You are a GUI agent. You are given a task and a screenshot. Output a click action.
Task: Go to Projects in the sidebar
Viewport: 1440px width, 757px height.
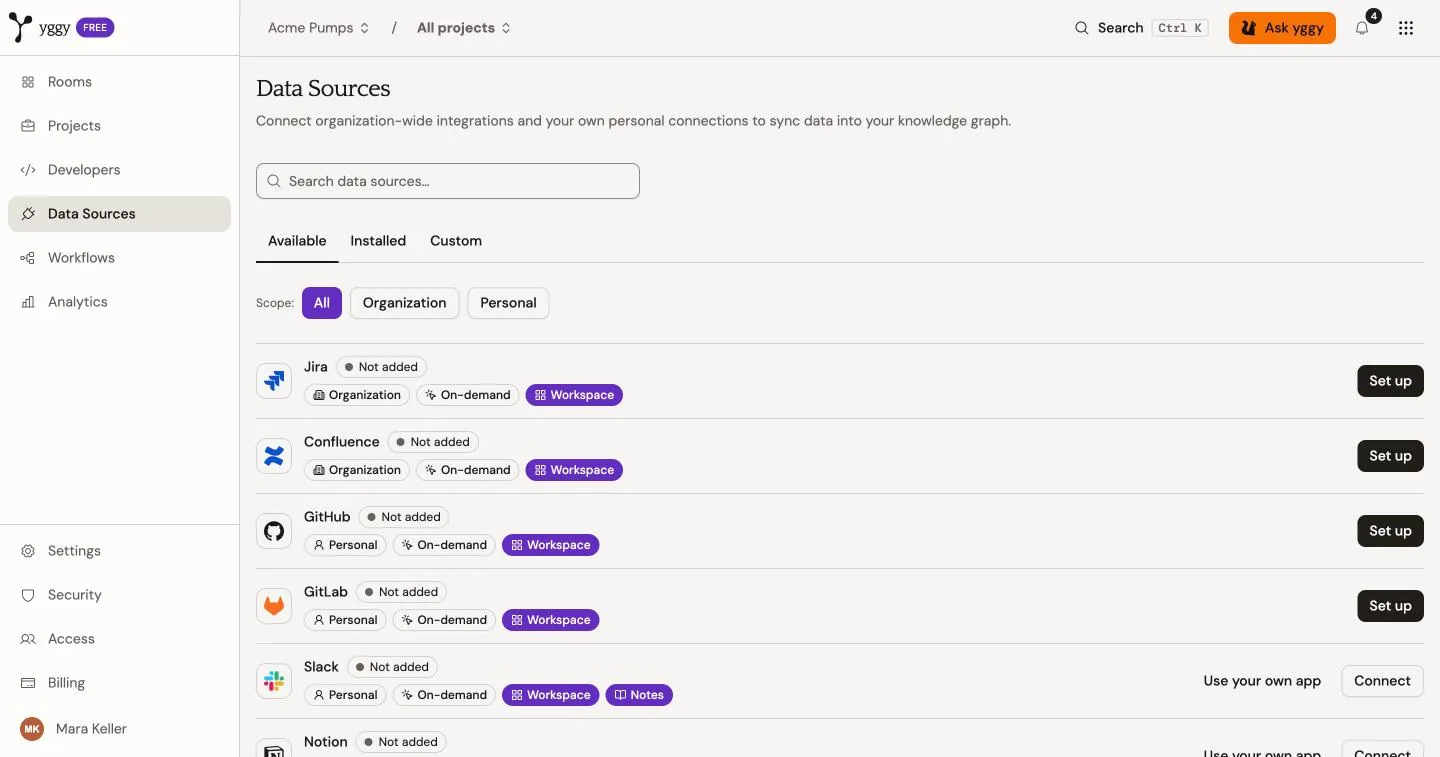tap(119, 126)
